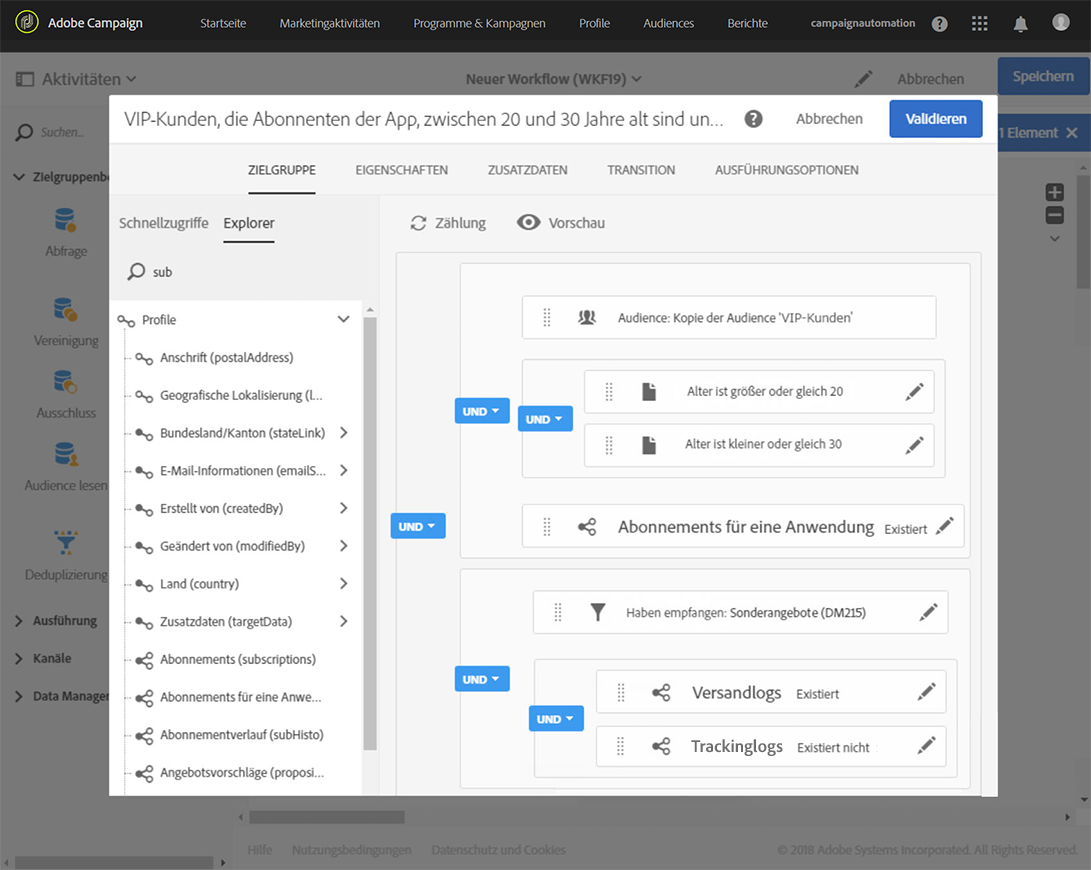The height and width of the screenshot is (870, 1091).
Task: Click the Vereinigung activity icon
Action: (65, 309)
